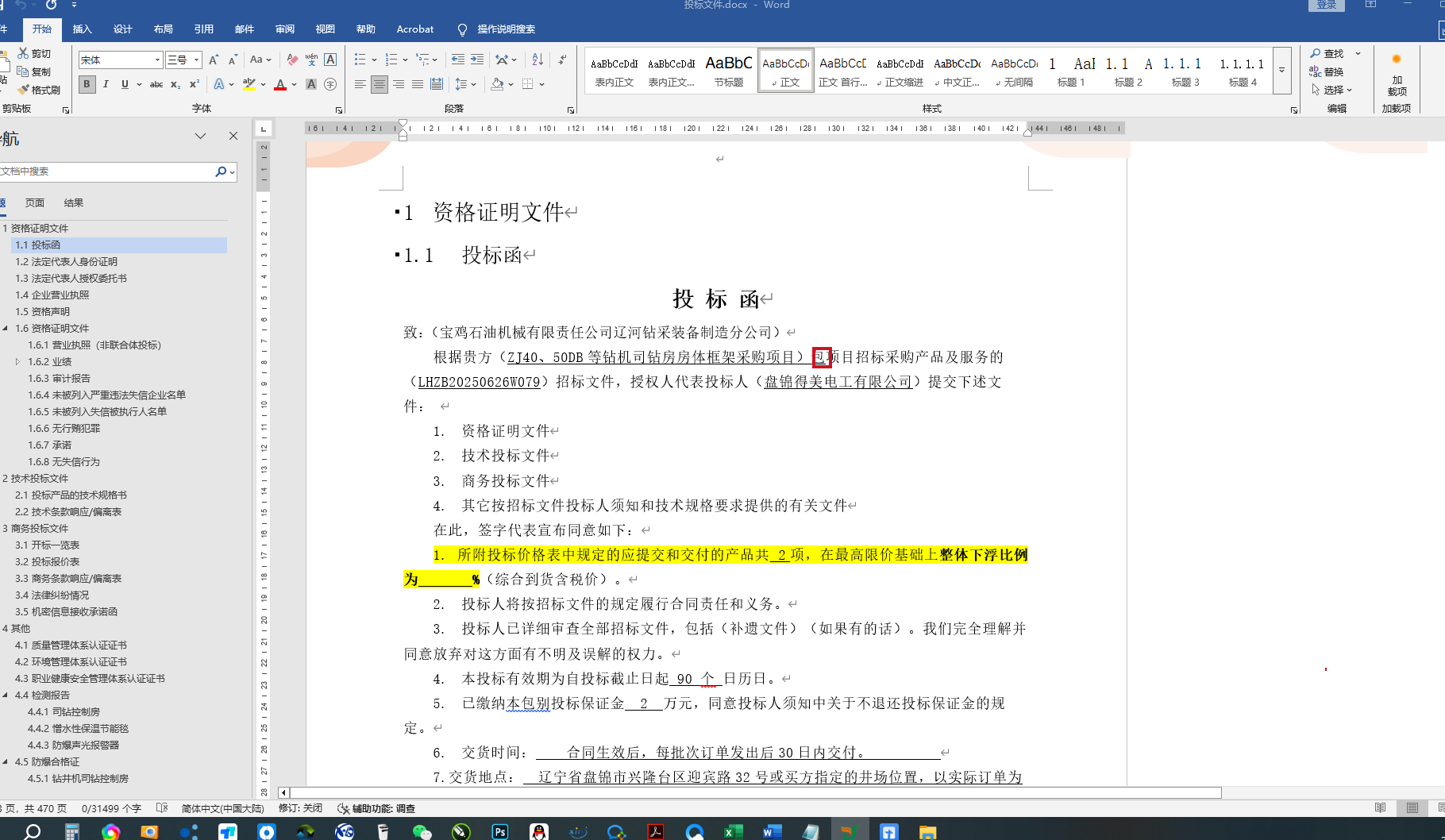Screen dimensions: 1445x840
Task: Clear all formatting with the eraser icon
Action: tap(292, 60)
